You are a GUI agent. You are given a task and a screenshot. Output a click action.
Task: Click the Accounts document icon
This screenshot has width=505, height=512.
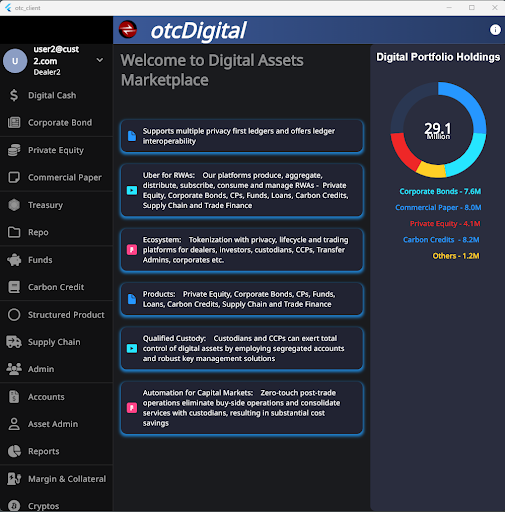pos(14,397)
